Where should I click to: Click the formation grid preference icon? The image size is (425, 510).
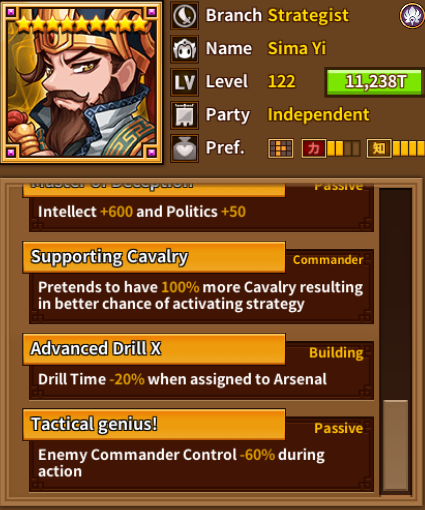click(281, 148)
